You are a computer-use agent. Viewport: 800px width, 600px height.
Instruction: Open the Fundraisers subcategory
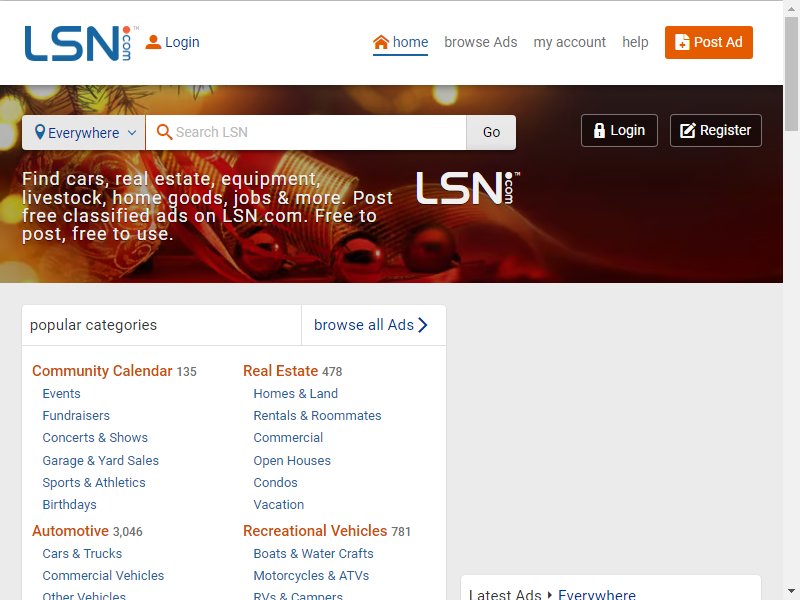[76, 416]
